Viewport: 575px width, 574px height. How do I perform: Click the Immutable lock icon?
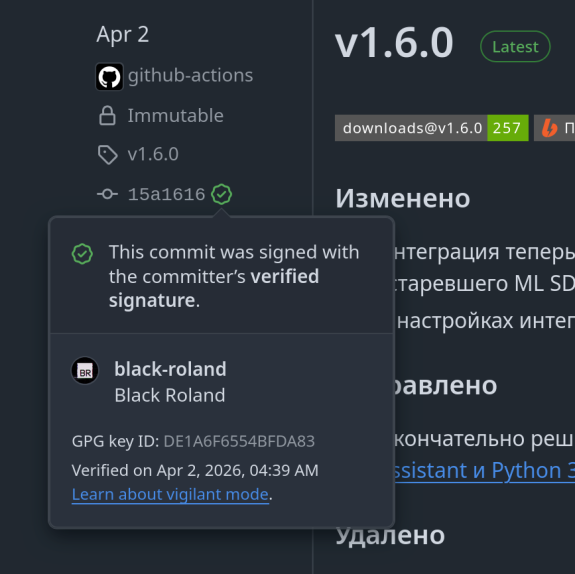[107, 116]
